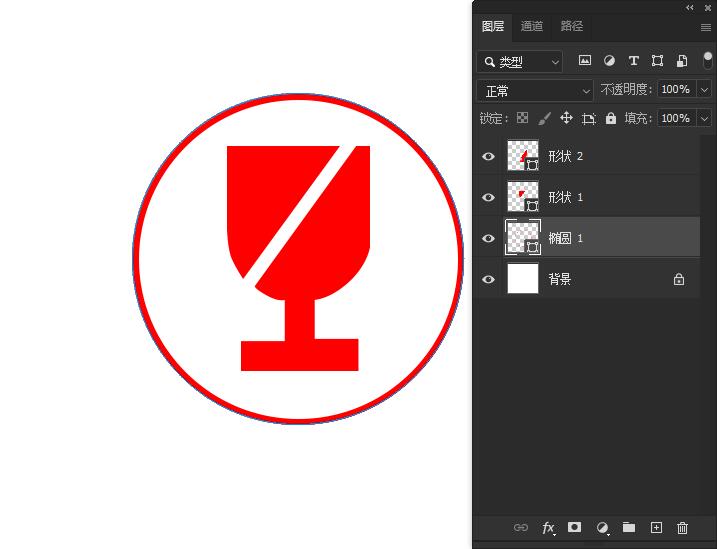The width and height of the screenshot is (717, 549).
Task: Click the link layers icon
Action: (520, 528)
